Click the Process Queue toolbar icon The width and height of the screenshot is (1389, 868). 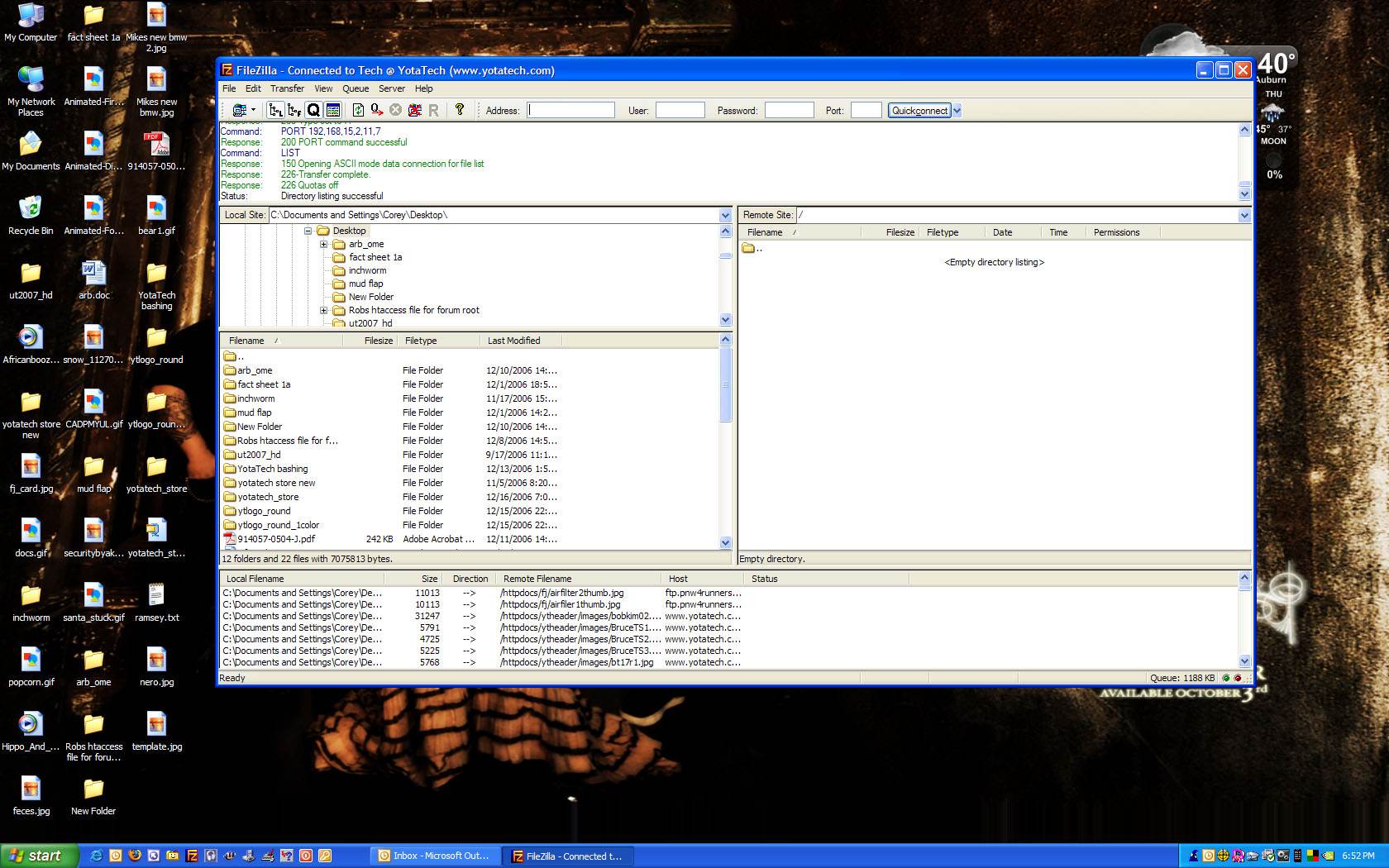click(x=377, y=110)
